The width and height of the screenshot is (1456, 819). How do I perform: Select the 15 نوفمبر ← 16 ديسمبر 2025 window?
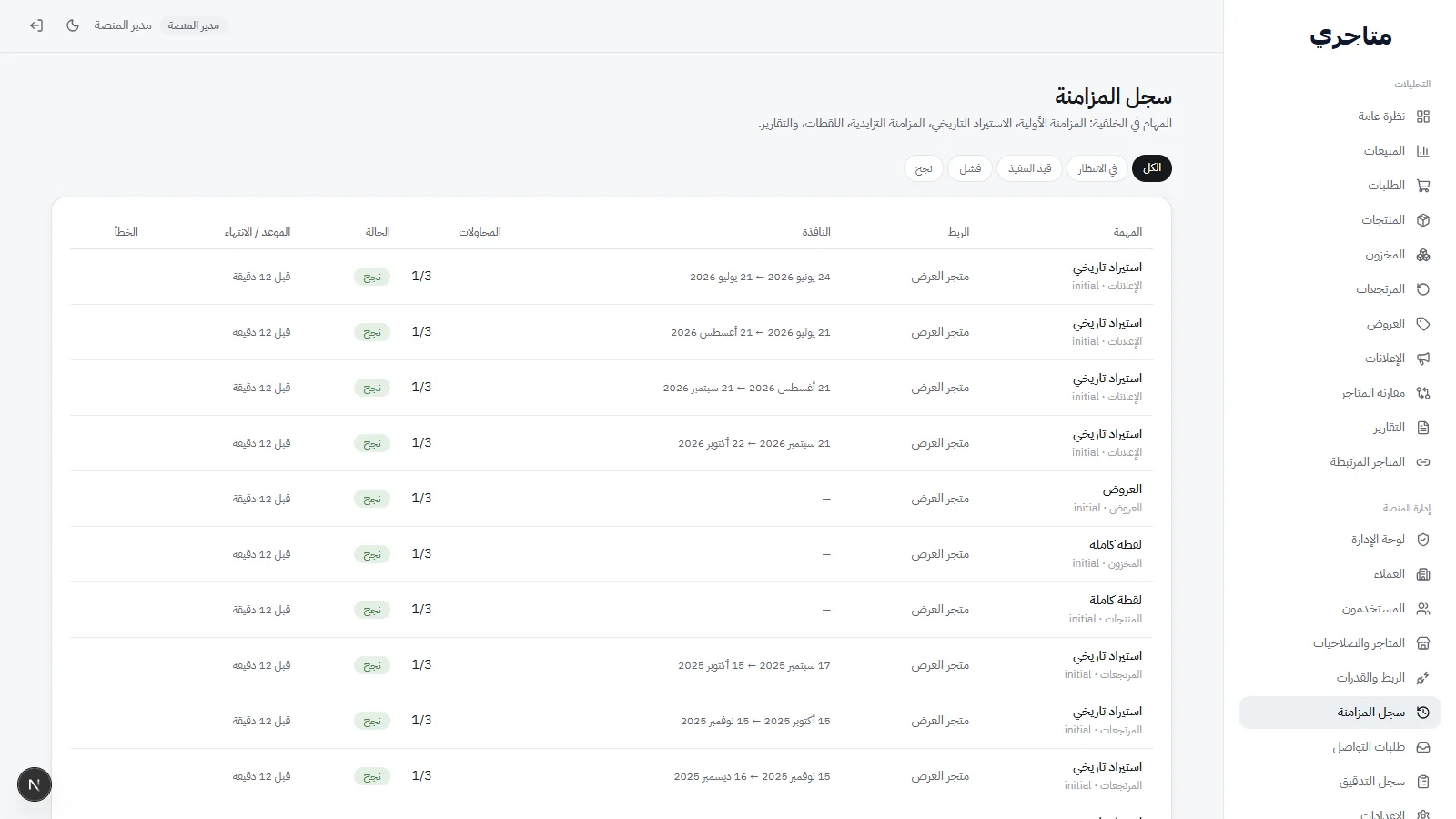(752, 776)
